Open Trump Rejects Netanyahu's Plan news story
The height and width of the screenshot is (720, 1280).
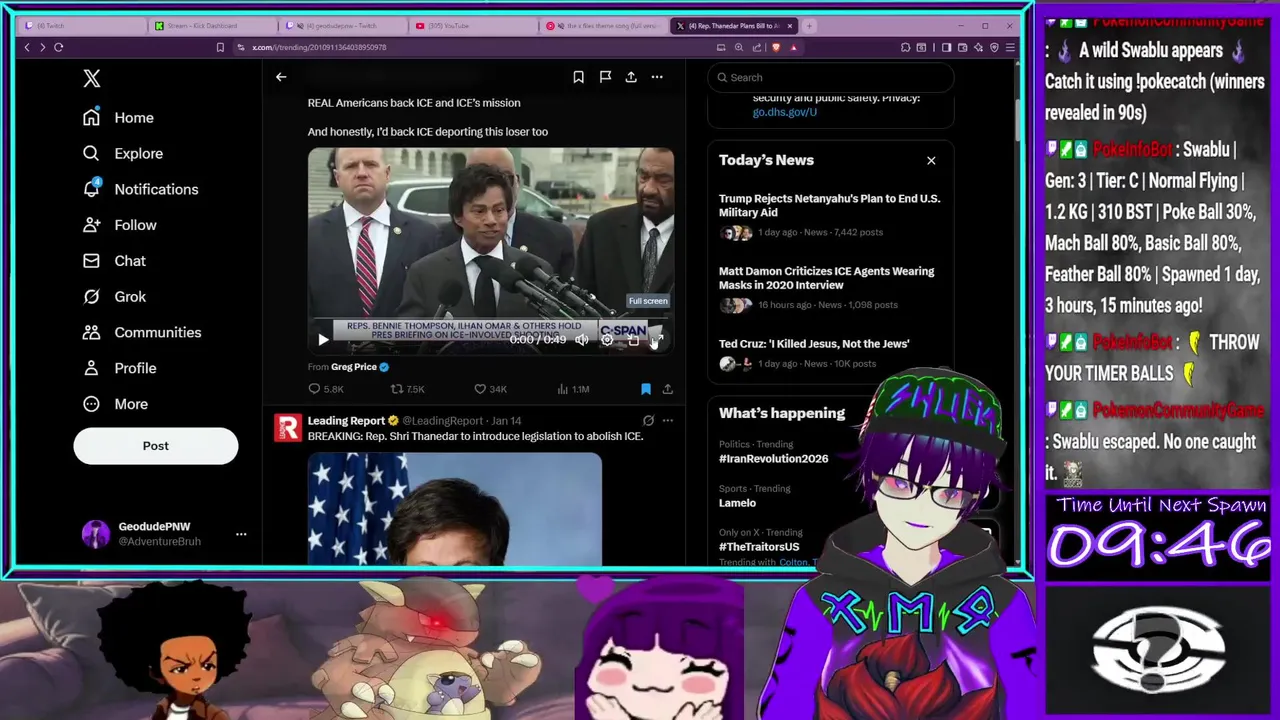point(830,215)
